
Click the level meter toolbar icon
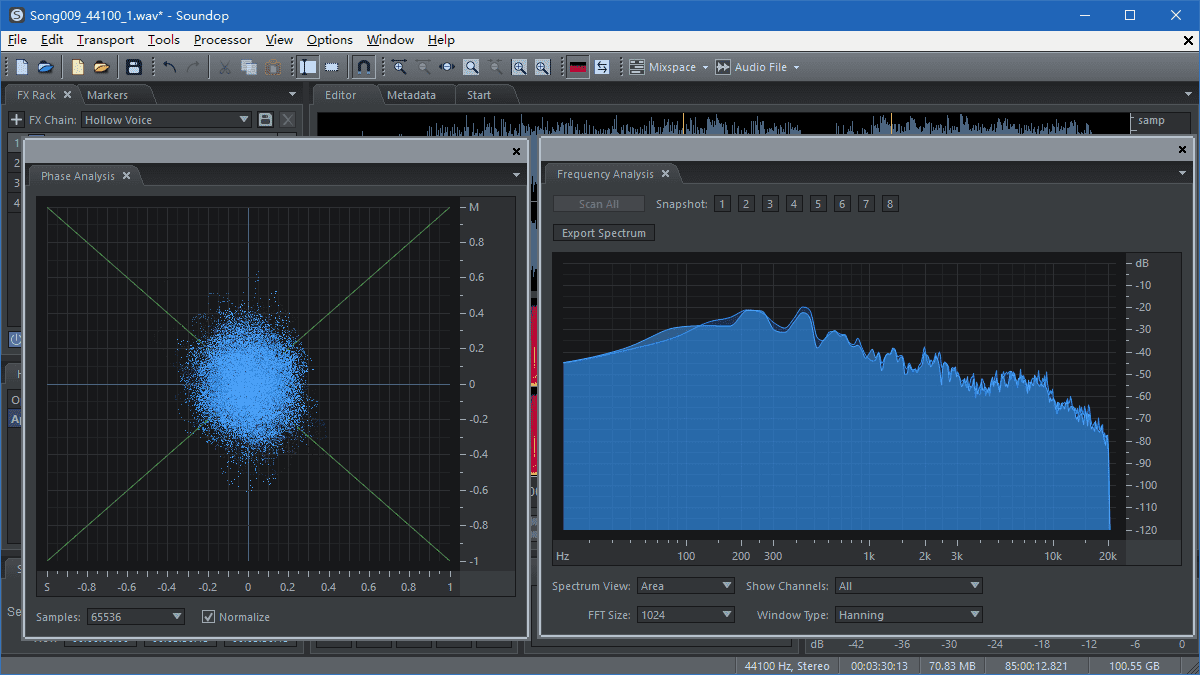click(577, 66)
